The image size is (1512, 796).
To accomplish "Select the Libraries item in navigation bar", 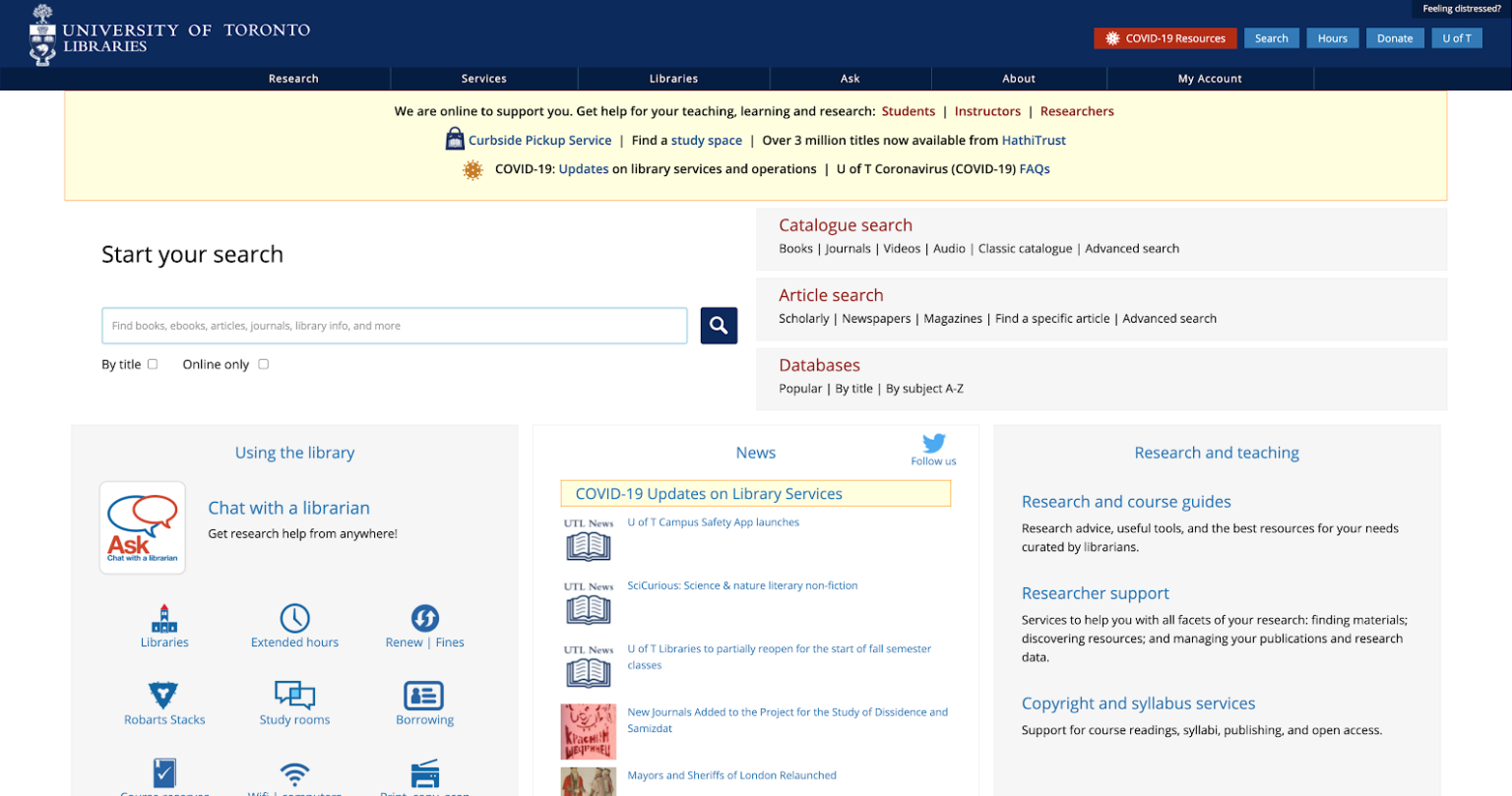I will tap(673, 79).
